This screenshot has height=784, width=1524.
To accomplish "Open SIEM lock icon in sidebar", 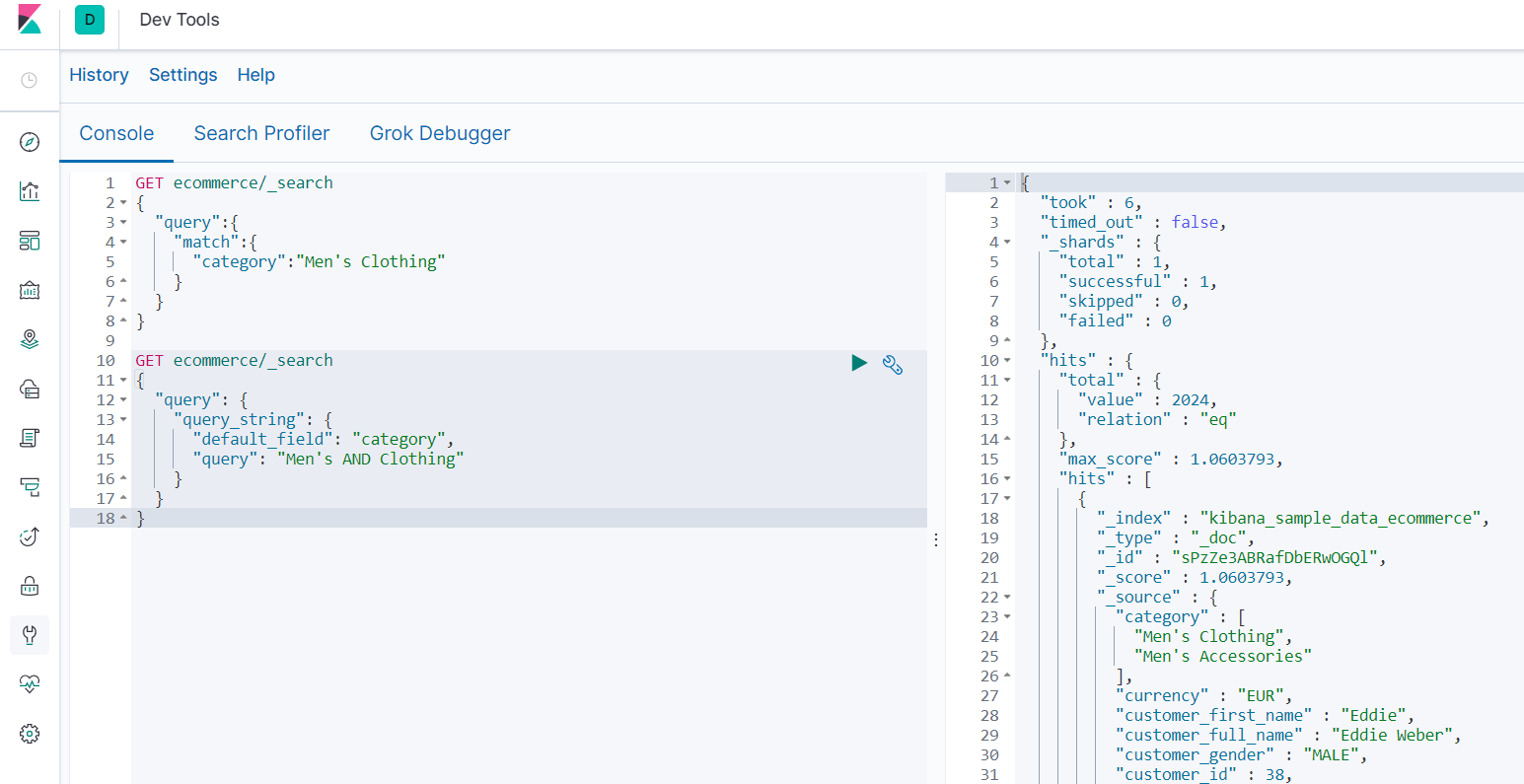I will coord(30,586).
